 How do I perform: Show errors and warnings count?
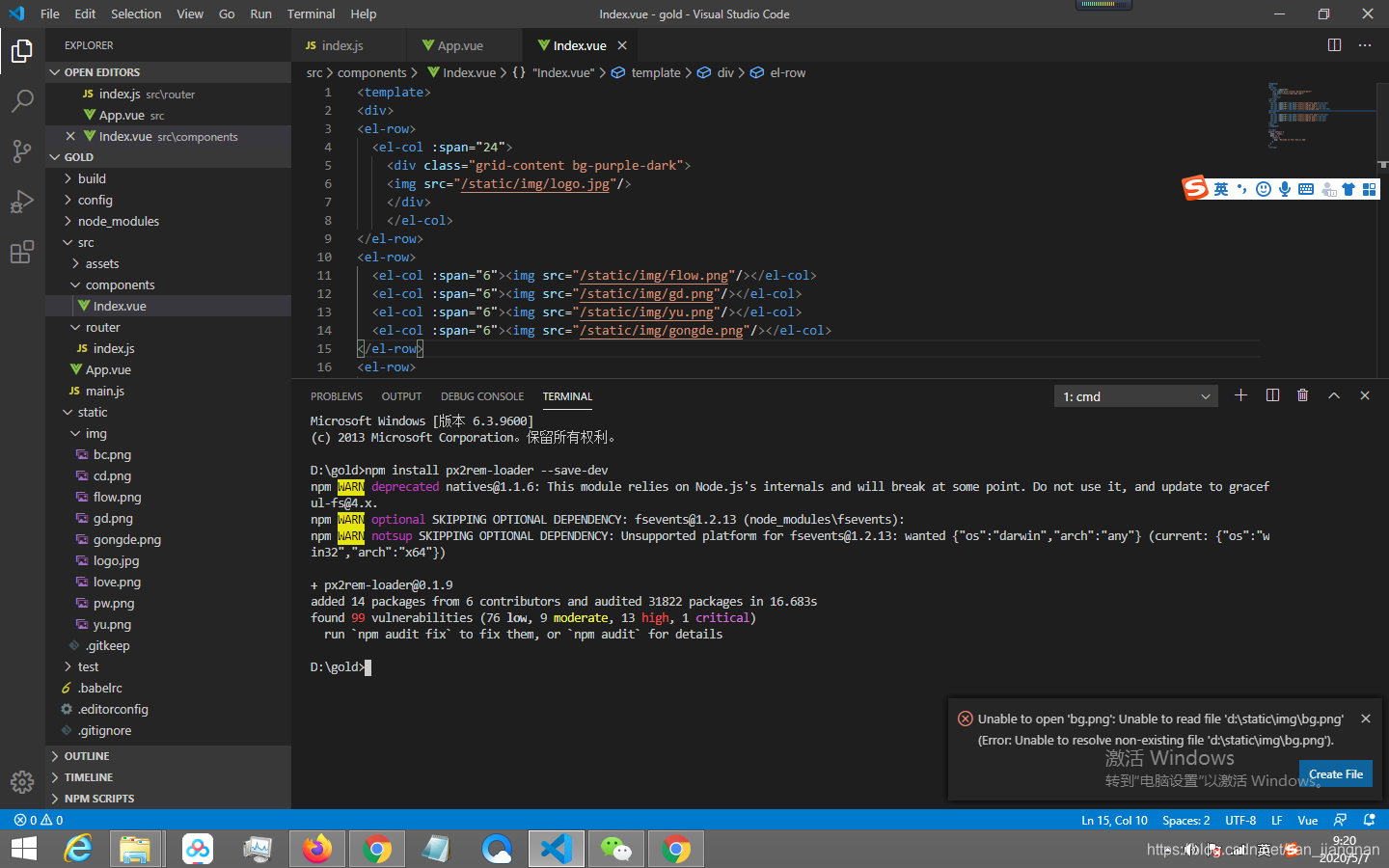[x=39, y=820]
